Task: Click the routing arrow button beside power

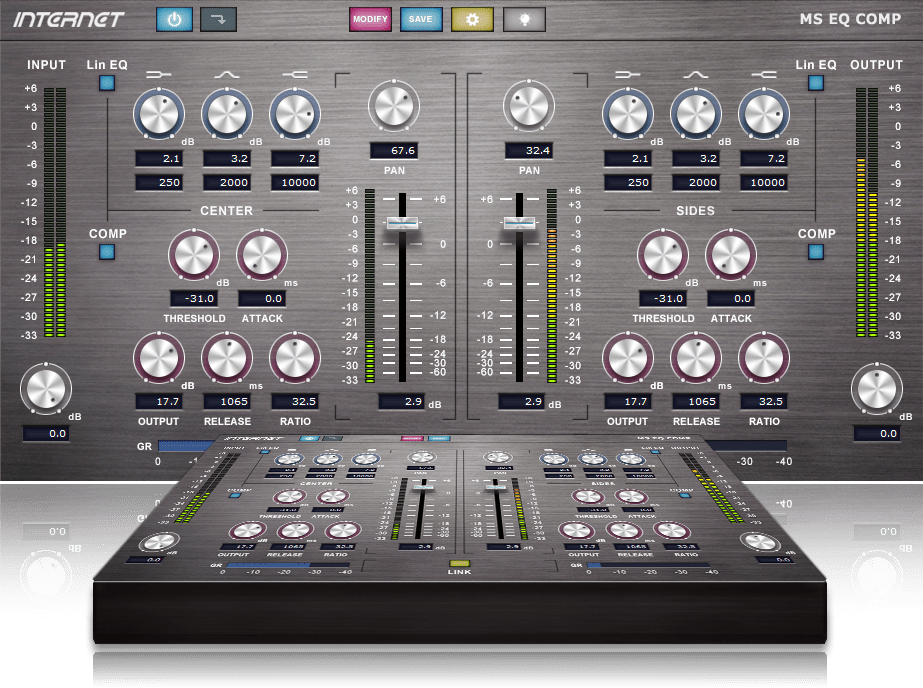Action: point(218,19)
